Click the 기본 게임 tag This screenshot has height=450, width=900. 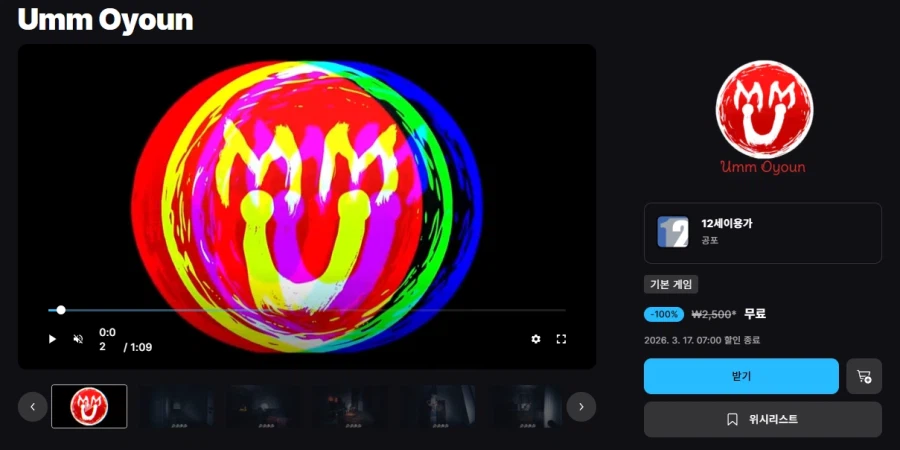[671, 285]
